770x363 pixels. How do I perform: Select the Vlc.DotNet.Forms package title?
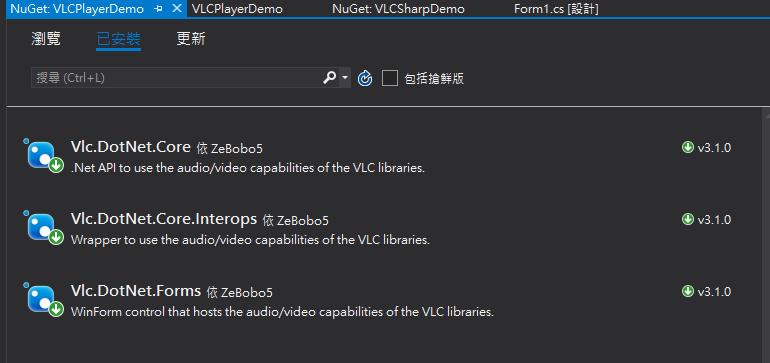[136, 291]
